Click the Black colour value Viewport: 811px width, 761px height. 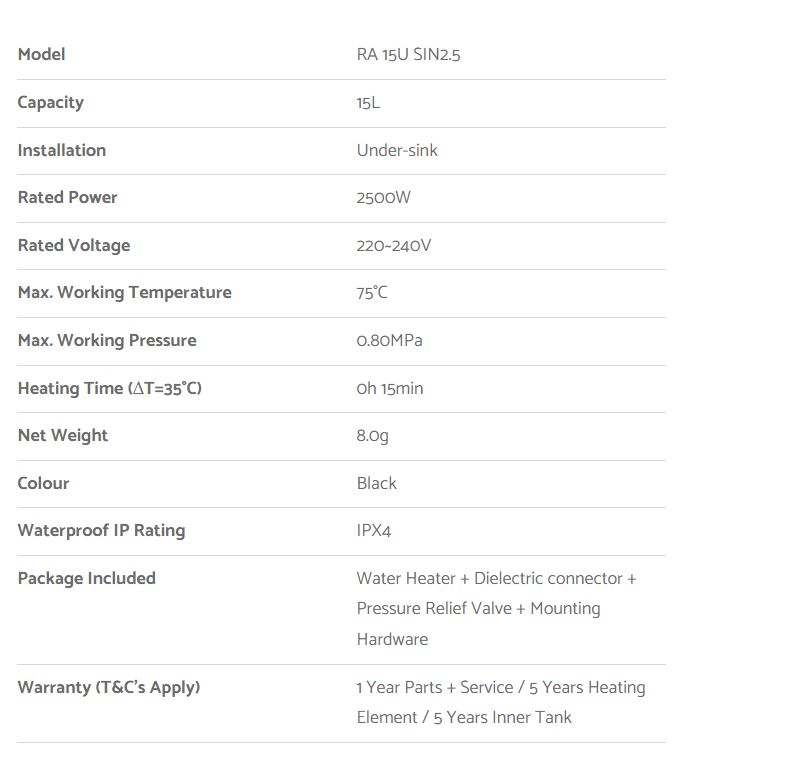(376, 483)
